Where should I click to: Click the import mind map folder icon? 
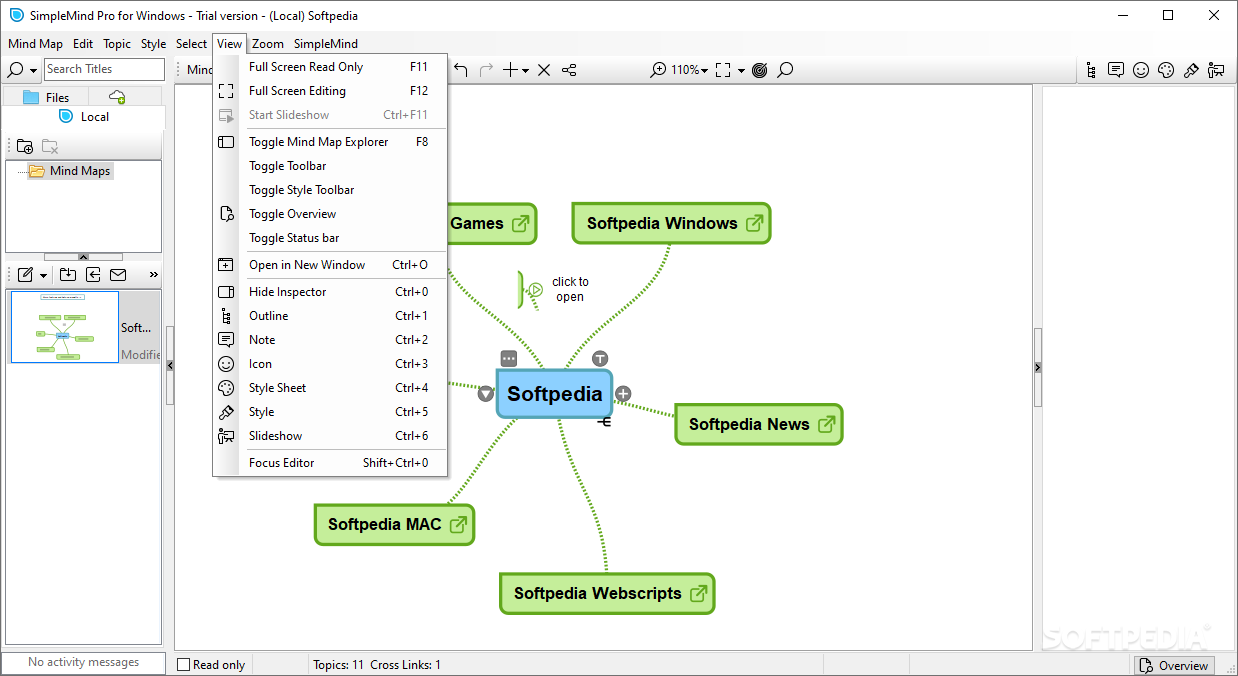68,274
